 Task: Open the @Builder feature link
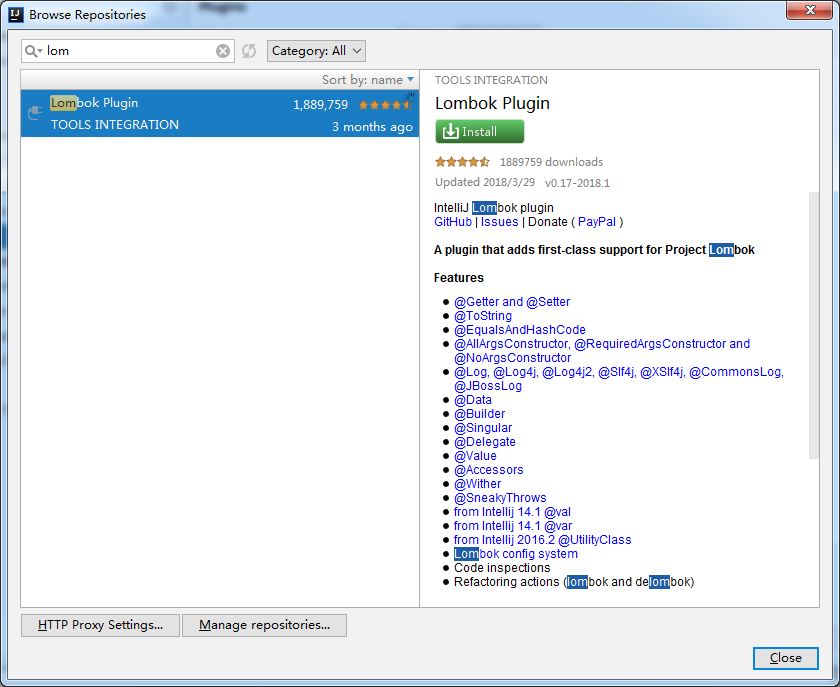(479, 414)
